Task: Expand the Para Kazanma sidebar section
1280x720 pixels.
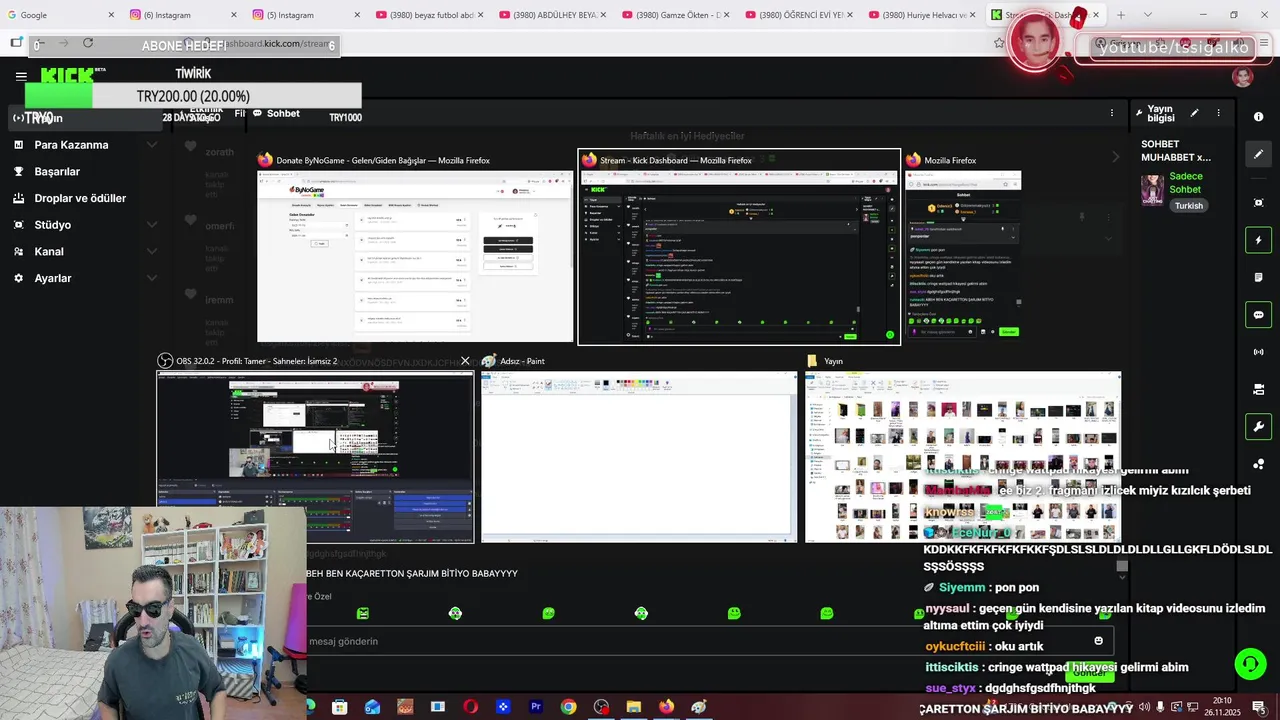Action: pos(152,145)
